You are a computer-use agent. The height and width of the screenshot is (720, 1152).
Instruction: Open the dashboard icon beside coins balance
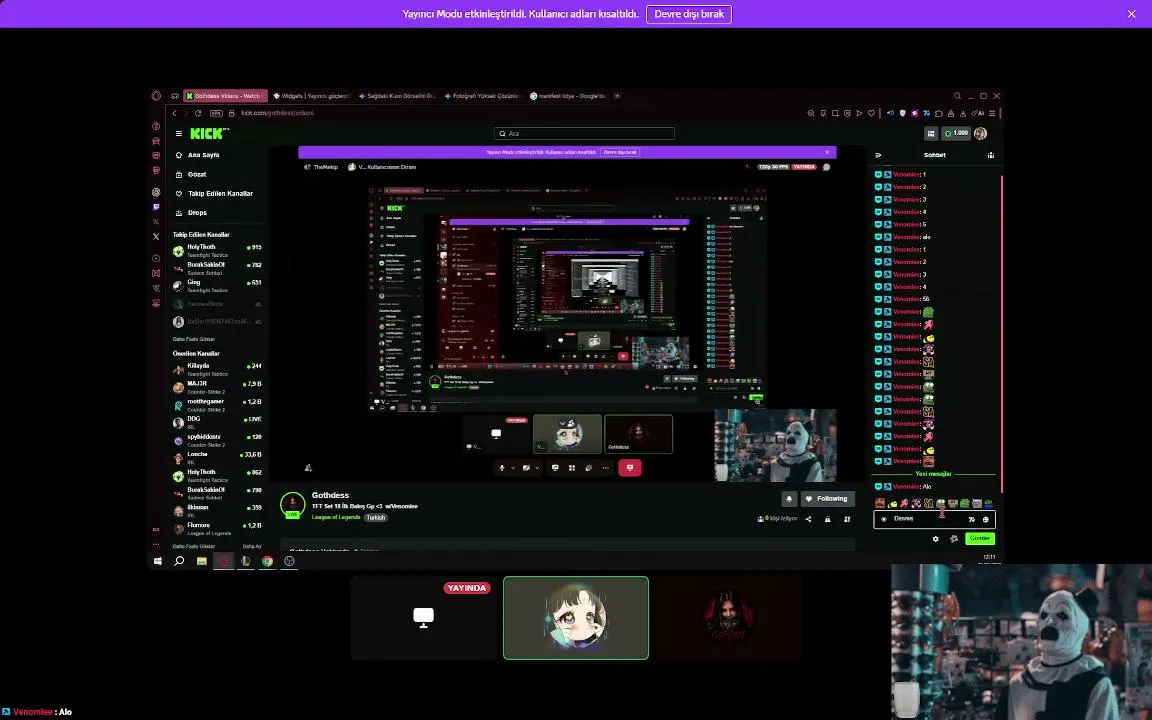(x=931, y=134)
